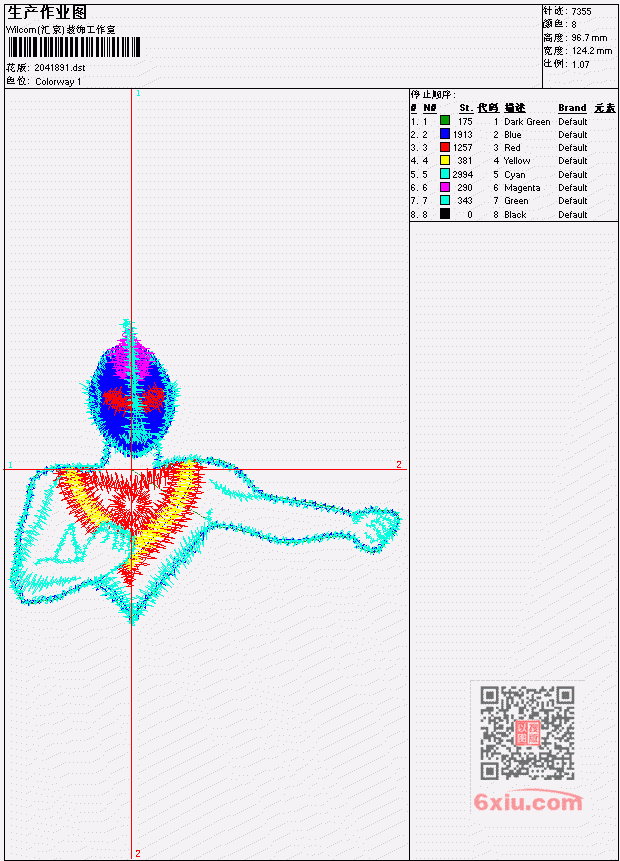Pick the swatch in the row described Green
Screen dimensions: 620x861
click(x=445, y=200)
